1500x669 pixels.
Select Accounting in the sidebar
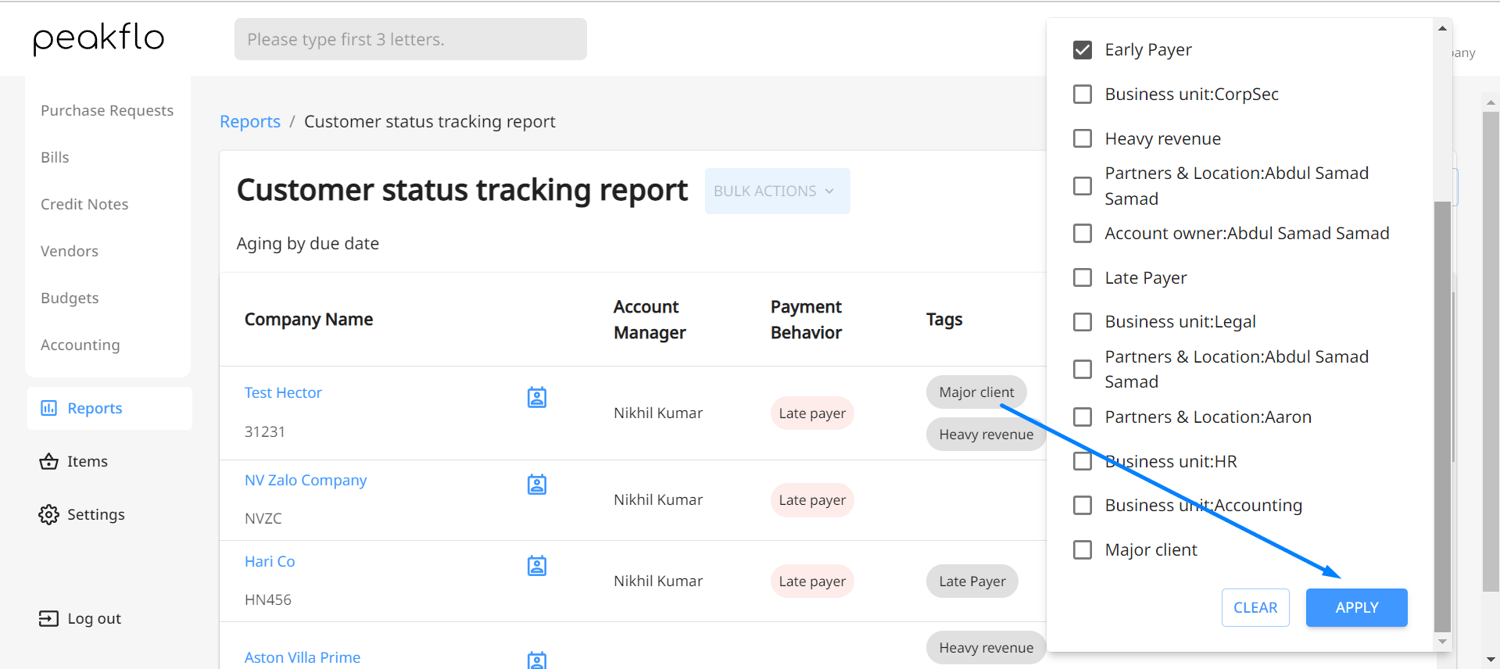point(80,345)
